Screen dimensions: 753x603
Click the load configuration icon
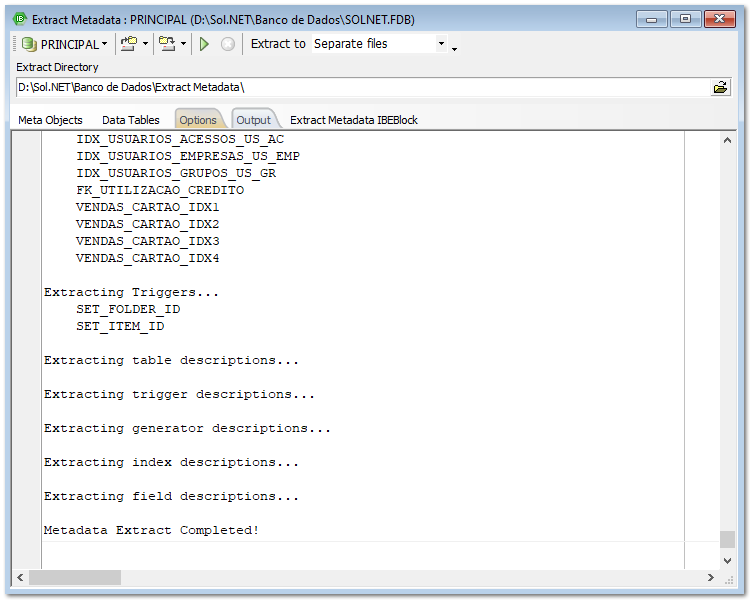[129, 44]
